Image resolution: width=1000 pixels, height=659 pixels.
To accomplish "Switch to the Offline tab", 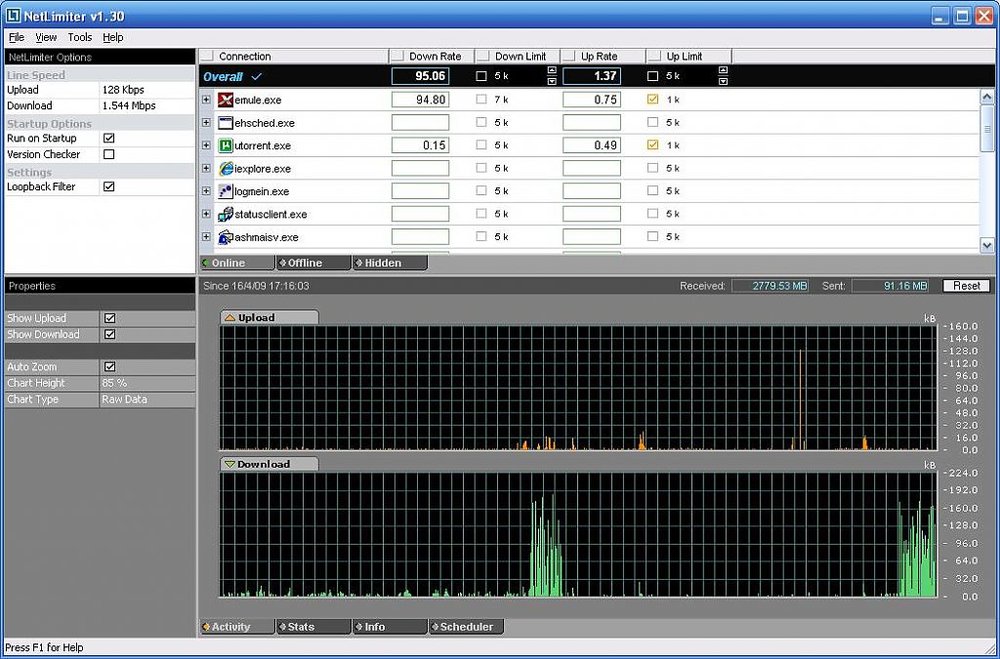I will [314, 263].
